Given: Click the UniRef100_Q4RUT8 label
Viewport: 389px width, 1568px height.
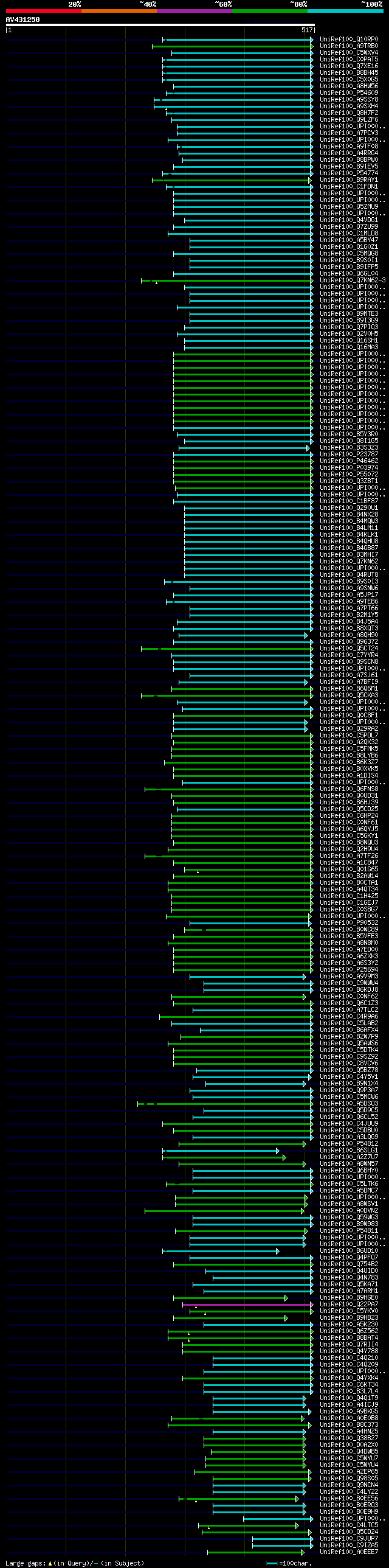Looking at the screenshot, I should tap(349, 575).
